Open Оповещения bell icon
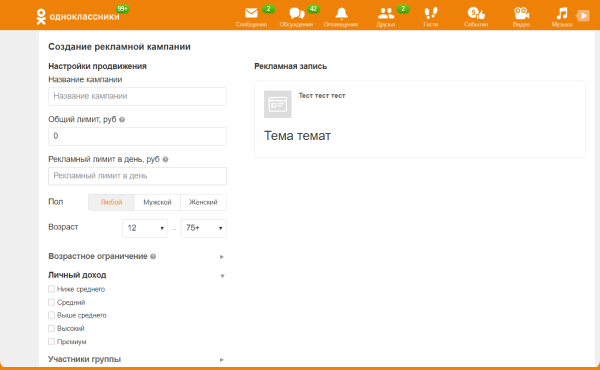The height and width of the screenshot is (370, 600). click(341, 13)
